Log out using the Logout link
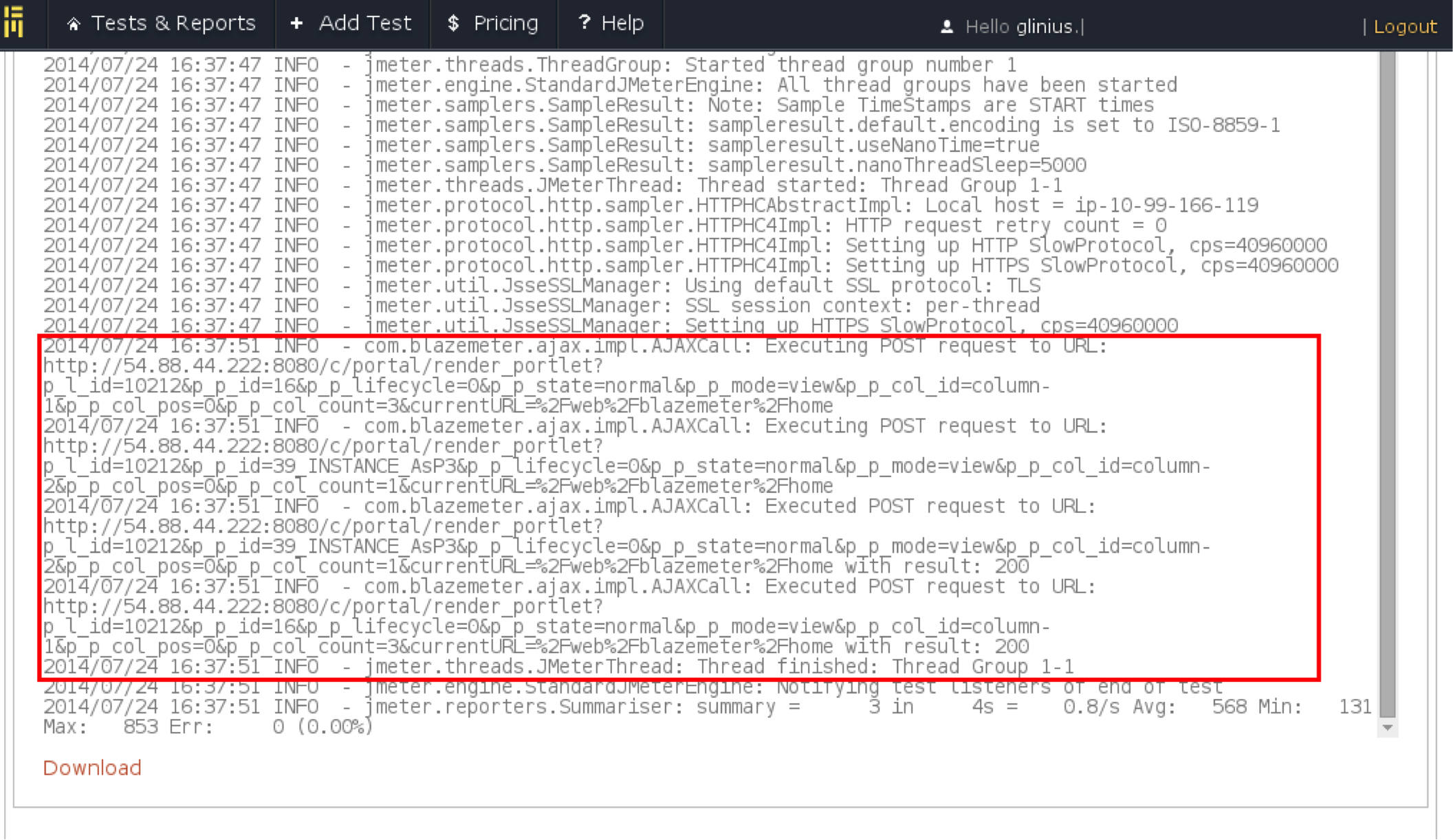Viewport: 1453px width, 840px height. coord(1405,27)
